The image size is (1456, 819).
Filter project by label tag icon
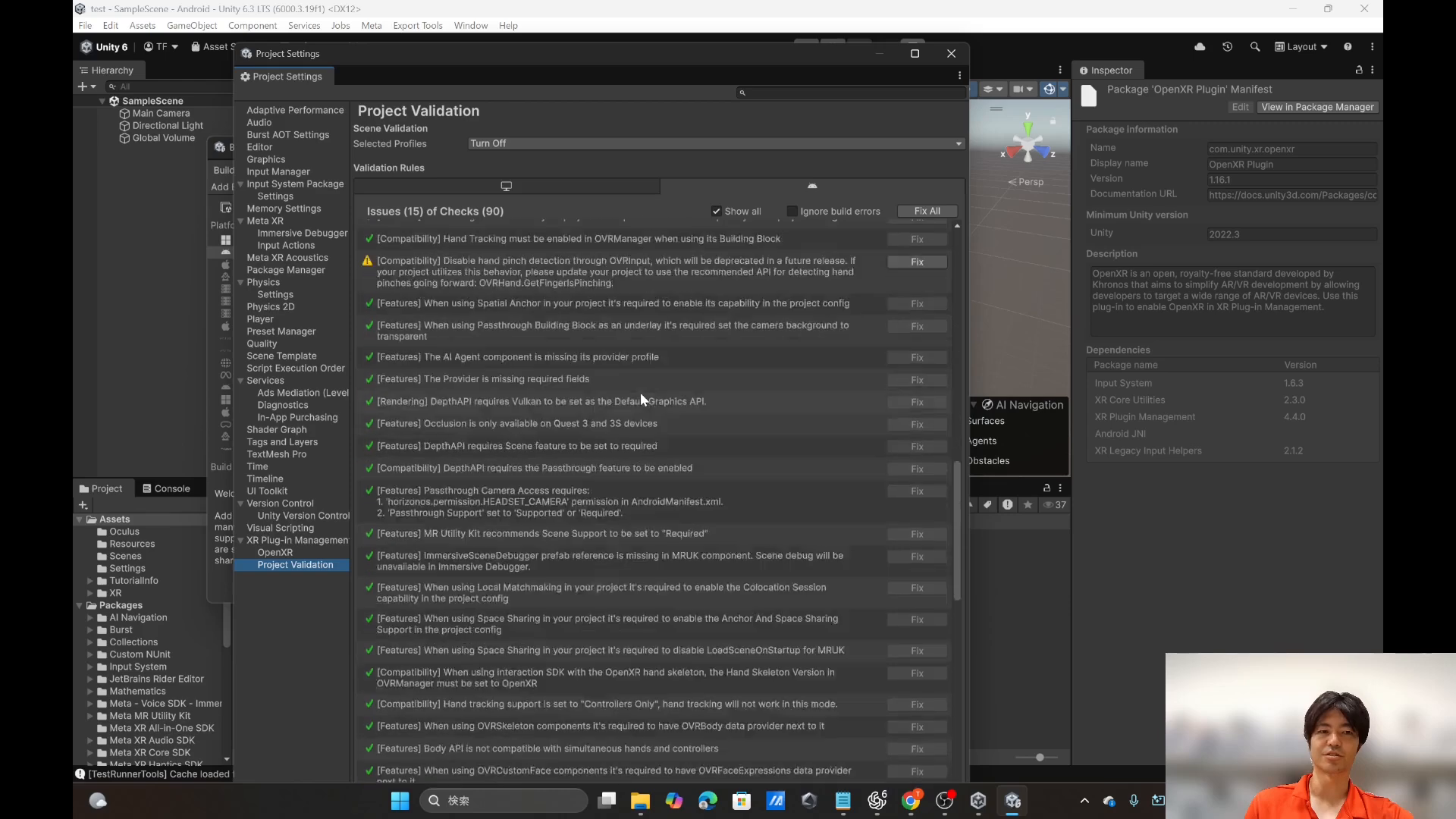(x=987, y=505)
